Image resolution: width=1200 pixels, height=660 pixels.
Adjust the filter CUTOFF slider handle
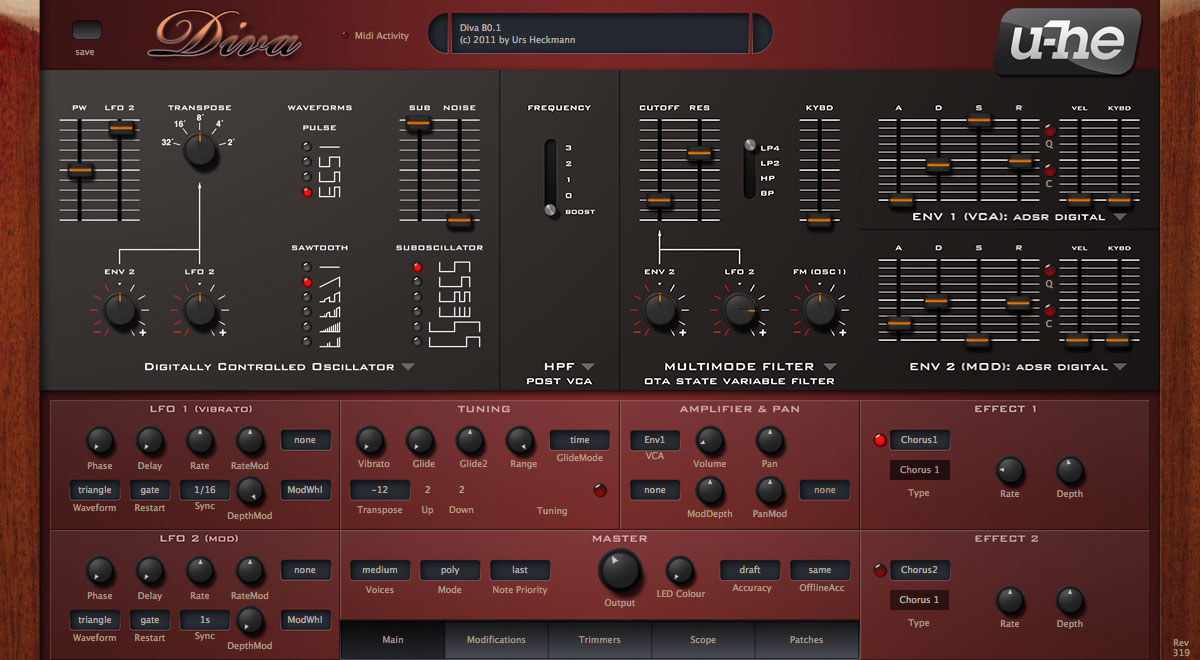point(658,201)
